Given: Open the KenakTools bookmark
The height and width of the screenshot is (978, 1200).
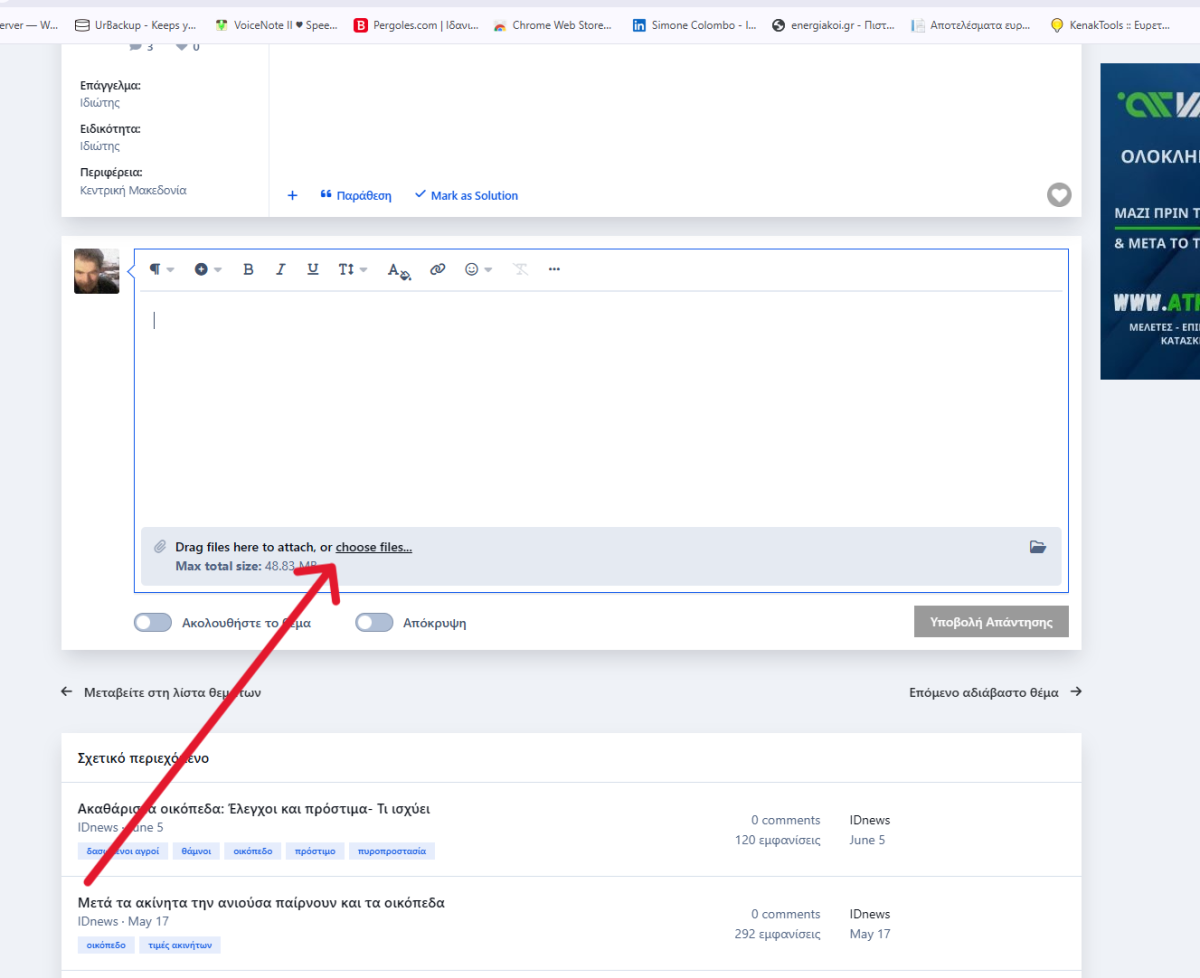Looking at the screenshot, I should point(1110,25).
